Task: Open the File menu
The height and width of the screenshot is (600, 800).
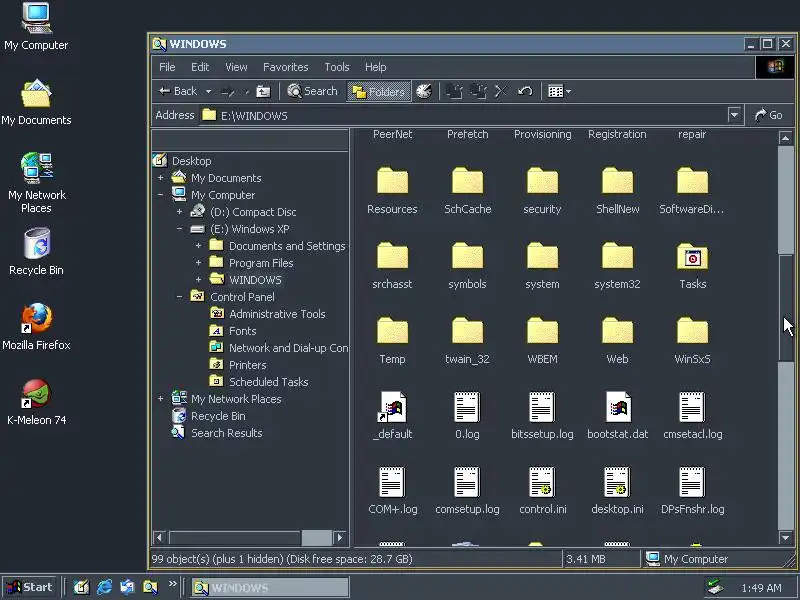Action: pos(167,67)
